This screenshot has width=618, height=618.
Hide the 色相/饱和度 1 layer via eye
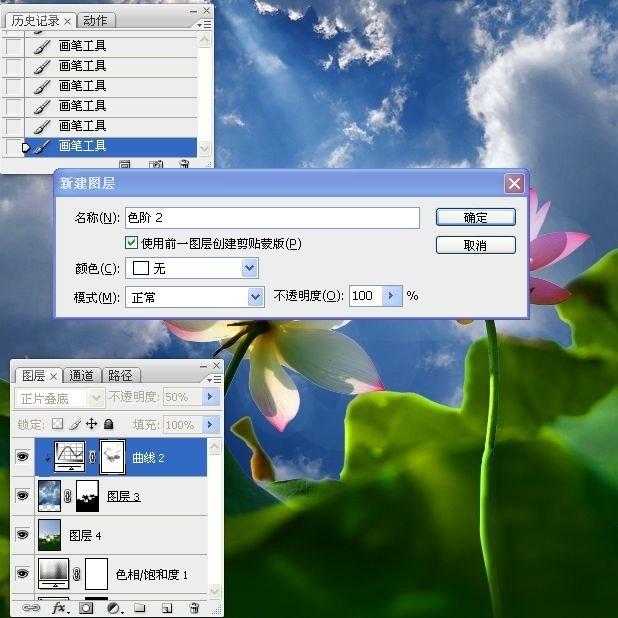click(22, 573)
